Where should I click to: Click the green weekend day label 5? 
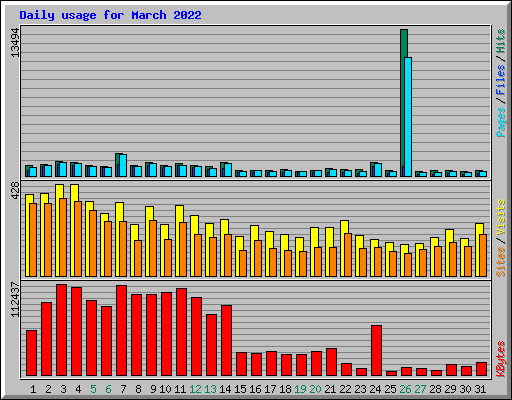point(93,389)
